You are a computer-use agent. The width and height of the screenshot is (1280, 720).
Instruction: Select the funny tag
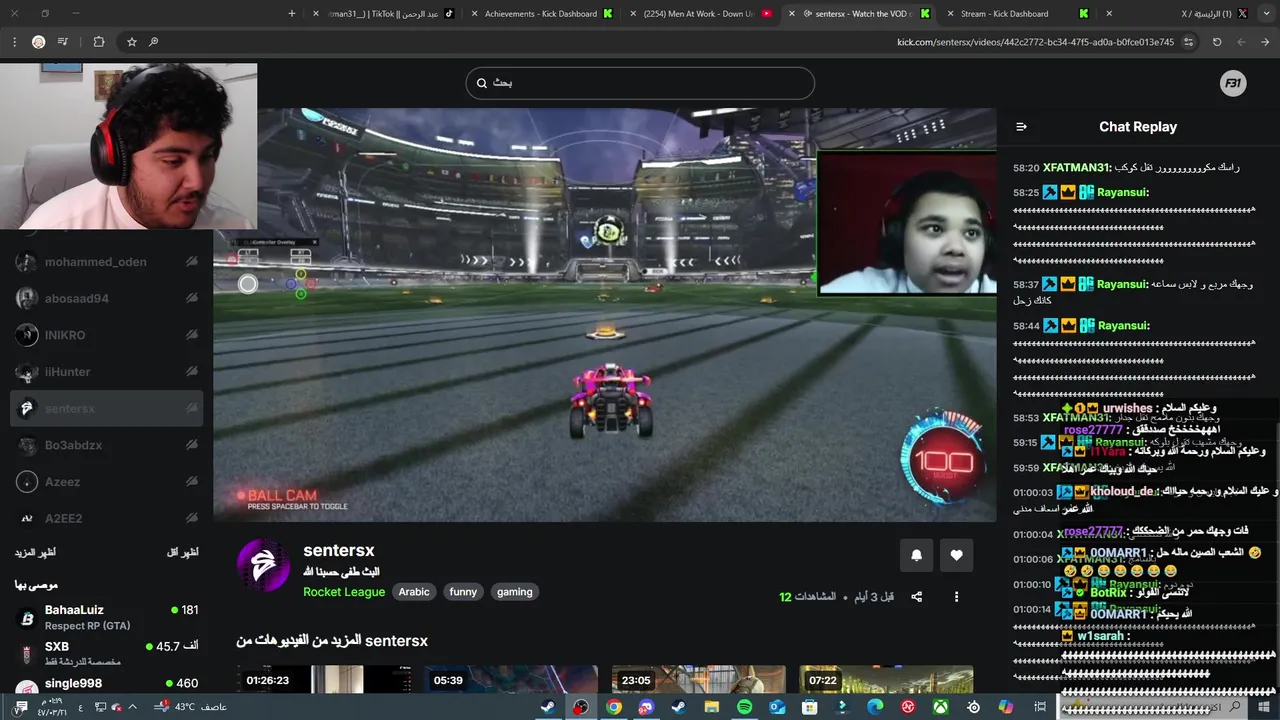point(463,592)
